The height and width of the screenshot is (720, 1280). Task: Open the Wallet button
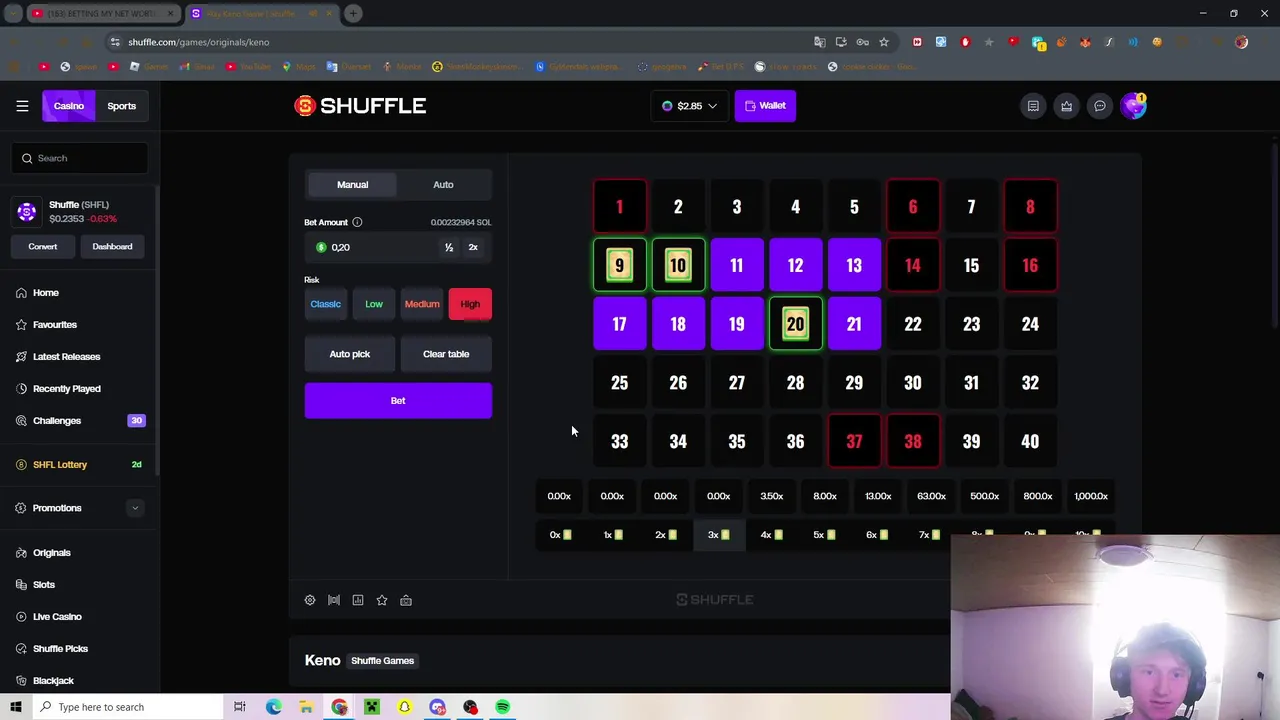click(x=765, y=105)
